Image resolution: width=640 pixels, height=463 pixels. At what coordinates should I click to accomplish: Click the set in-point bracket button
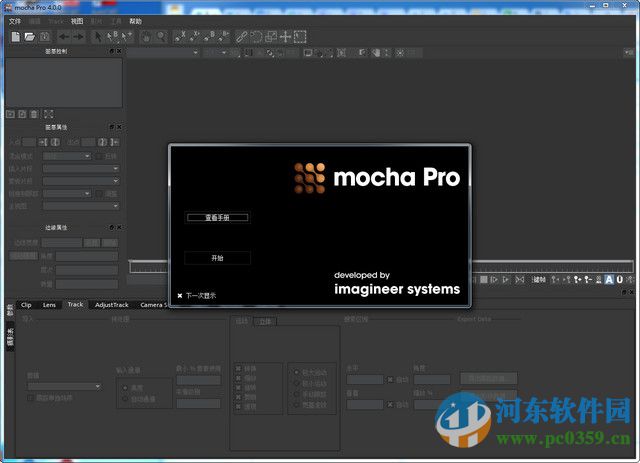pyautogui.click(x=43, y=142)
